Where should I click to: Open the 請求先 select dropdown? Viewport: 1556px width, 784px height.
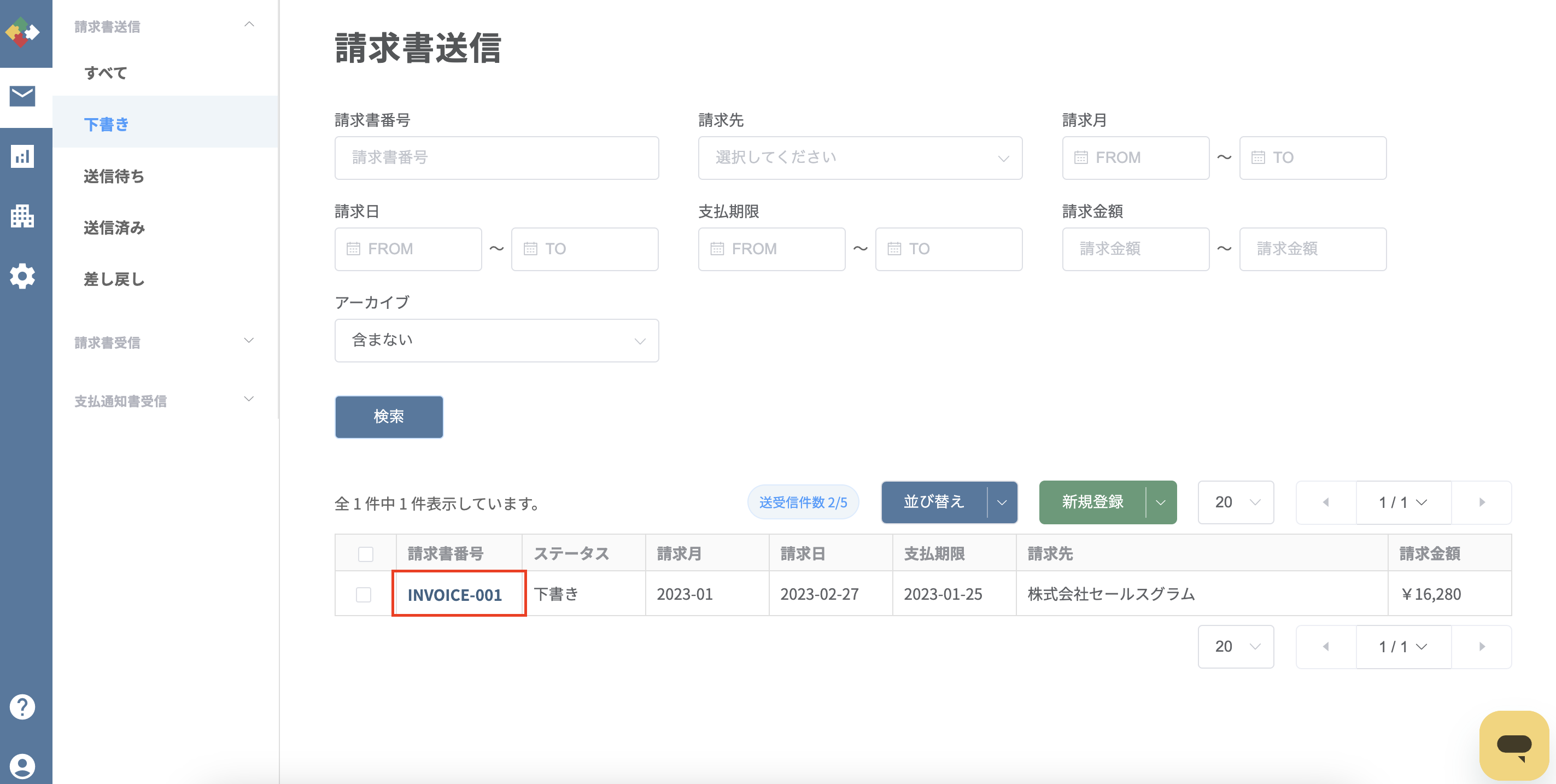(x=860, y=157)
